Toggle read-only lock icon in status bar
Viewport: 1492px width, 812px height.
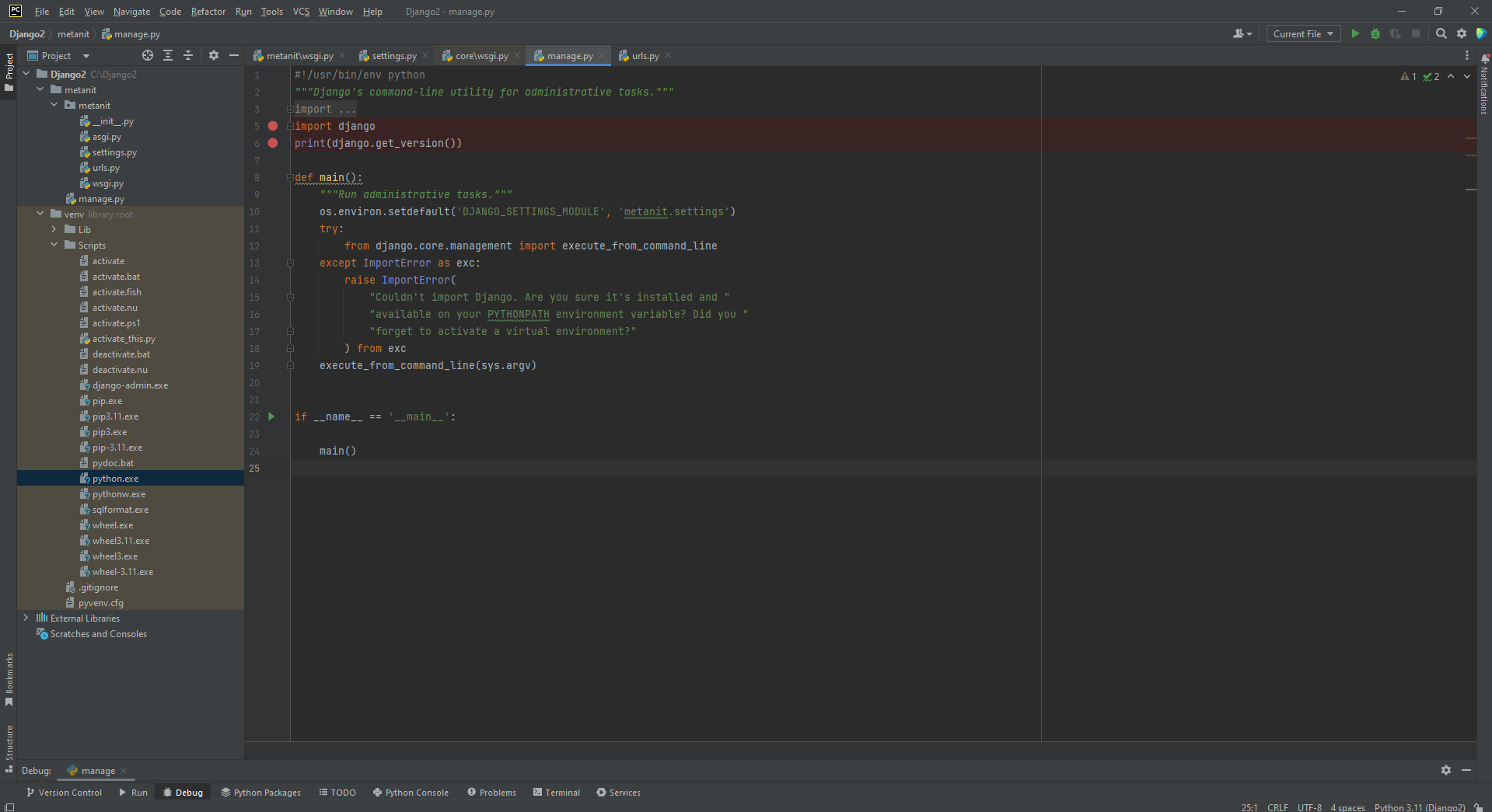click(1479, 807)
